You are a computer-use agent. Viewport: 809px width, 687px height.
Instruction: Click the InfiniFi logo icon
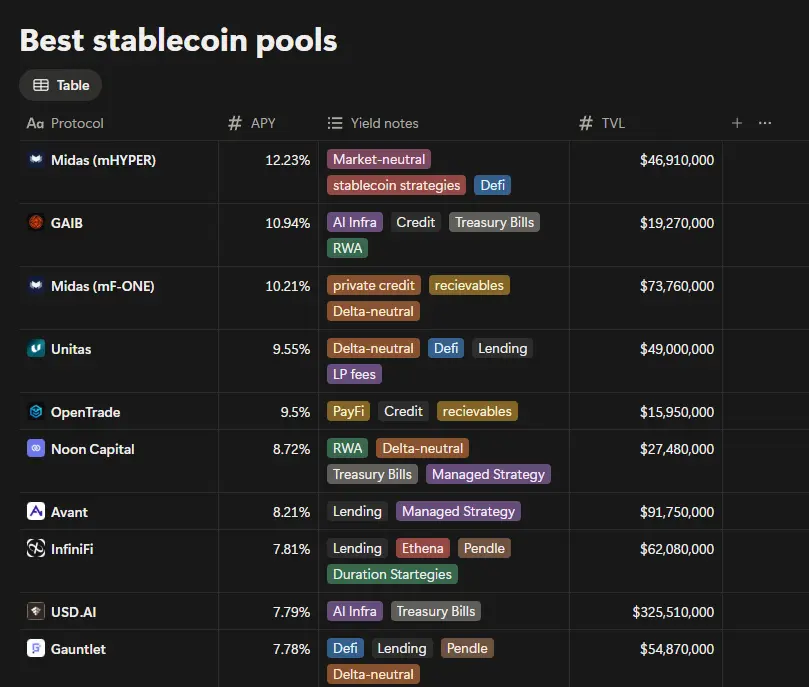36,548
